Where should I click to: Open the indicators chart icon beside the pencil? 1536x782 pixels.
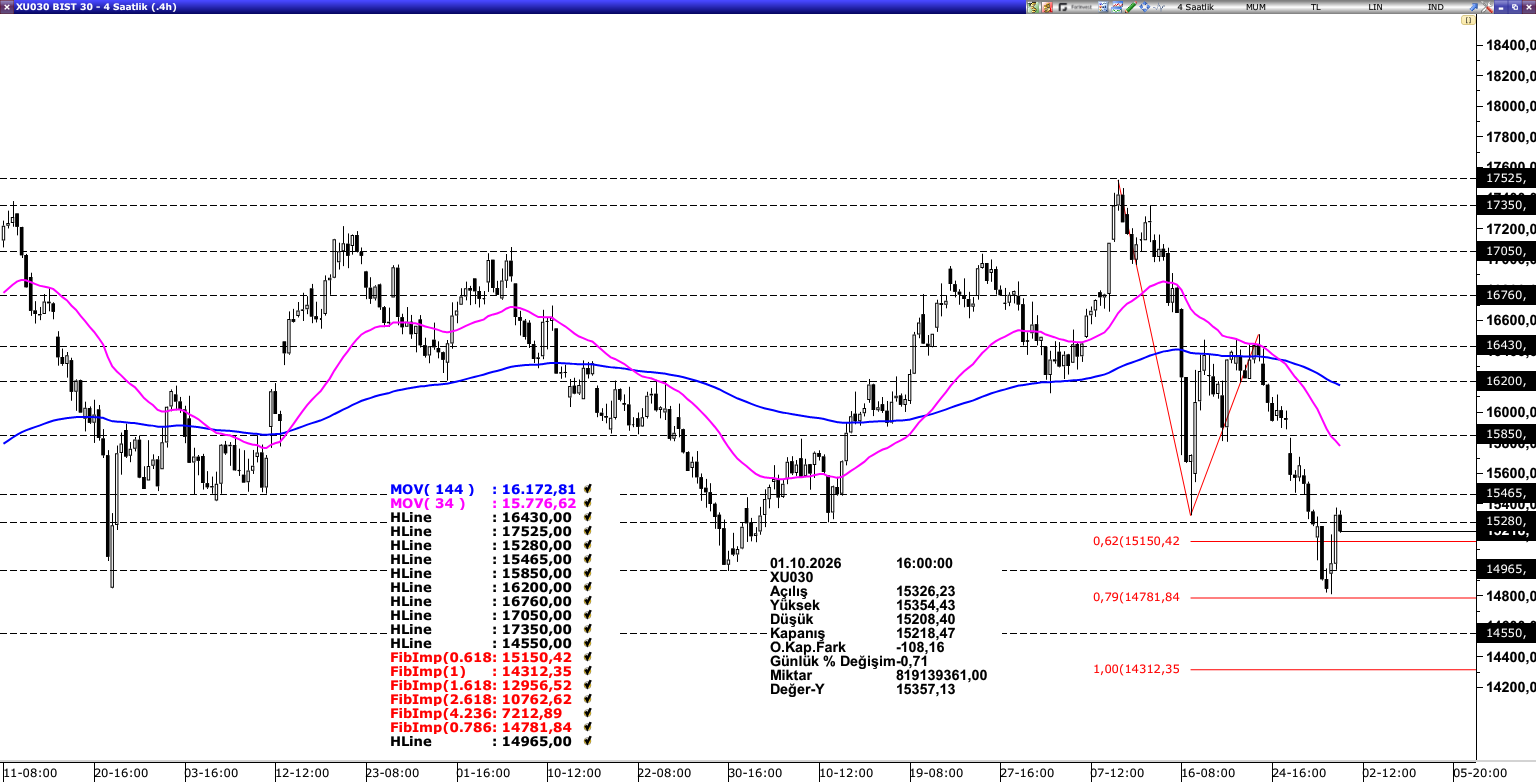point(1116,7)
